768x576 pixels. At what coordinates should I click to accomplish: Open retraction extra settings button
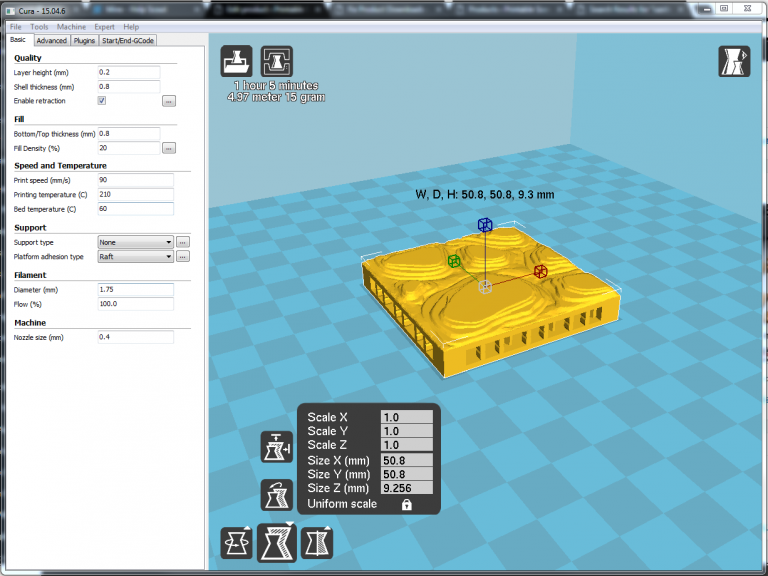[x=169, y=101]
